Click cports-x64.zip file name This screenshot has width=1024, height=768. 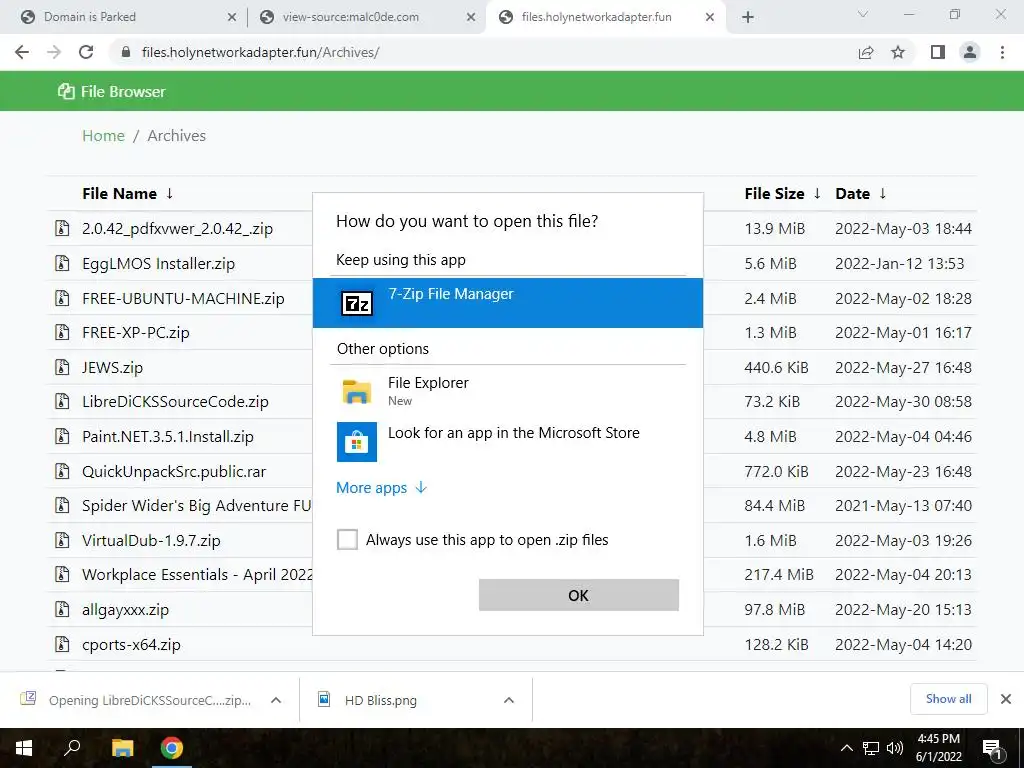(131, 645)
